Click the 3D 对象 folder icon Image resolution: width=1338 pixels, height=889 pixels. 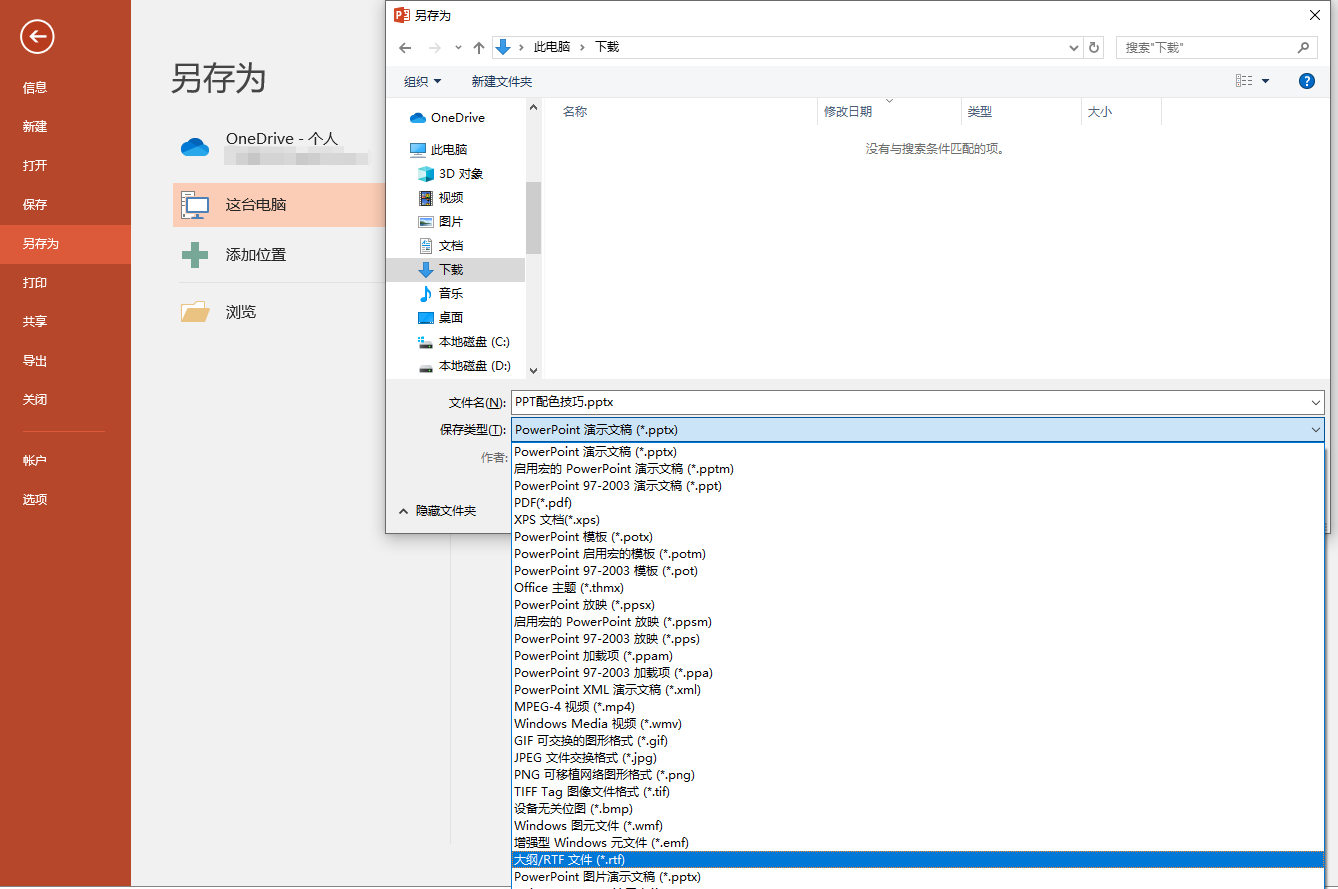pos(426,174)
